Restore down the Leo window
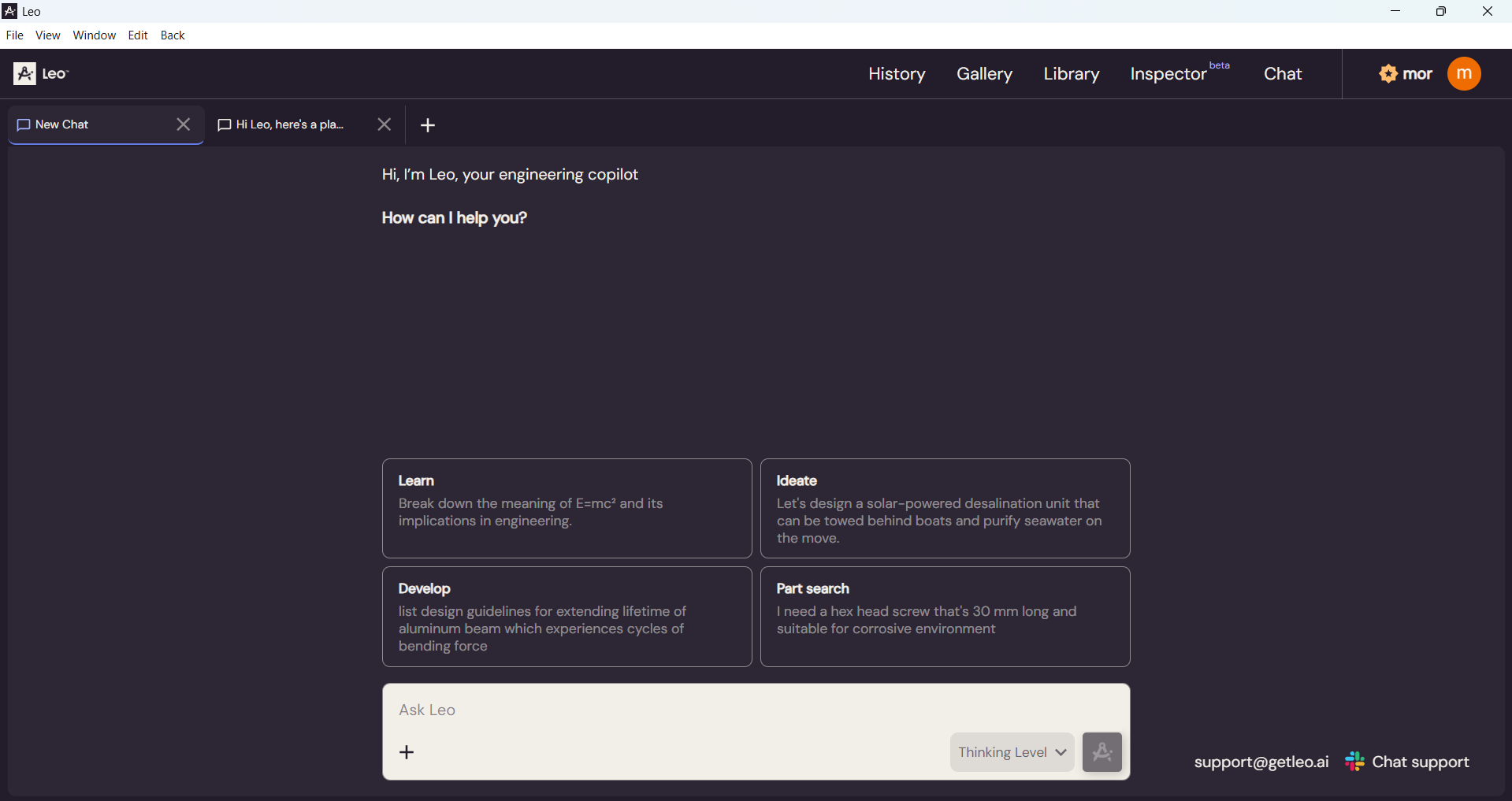This screenshot has height=801, width=1512. (x=1441, y=11)
